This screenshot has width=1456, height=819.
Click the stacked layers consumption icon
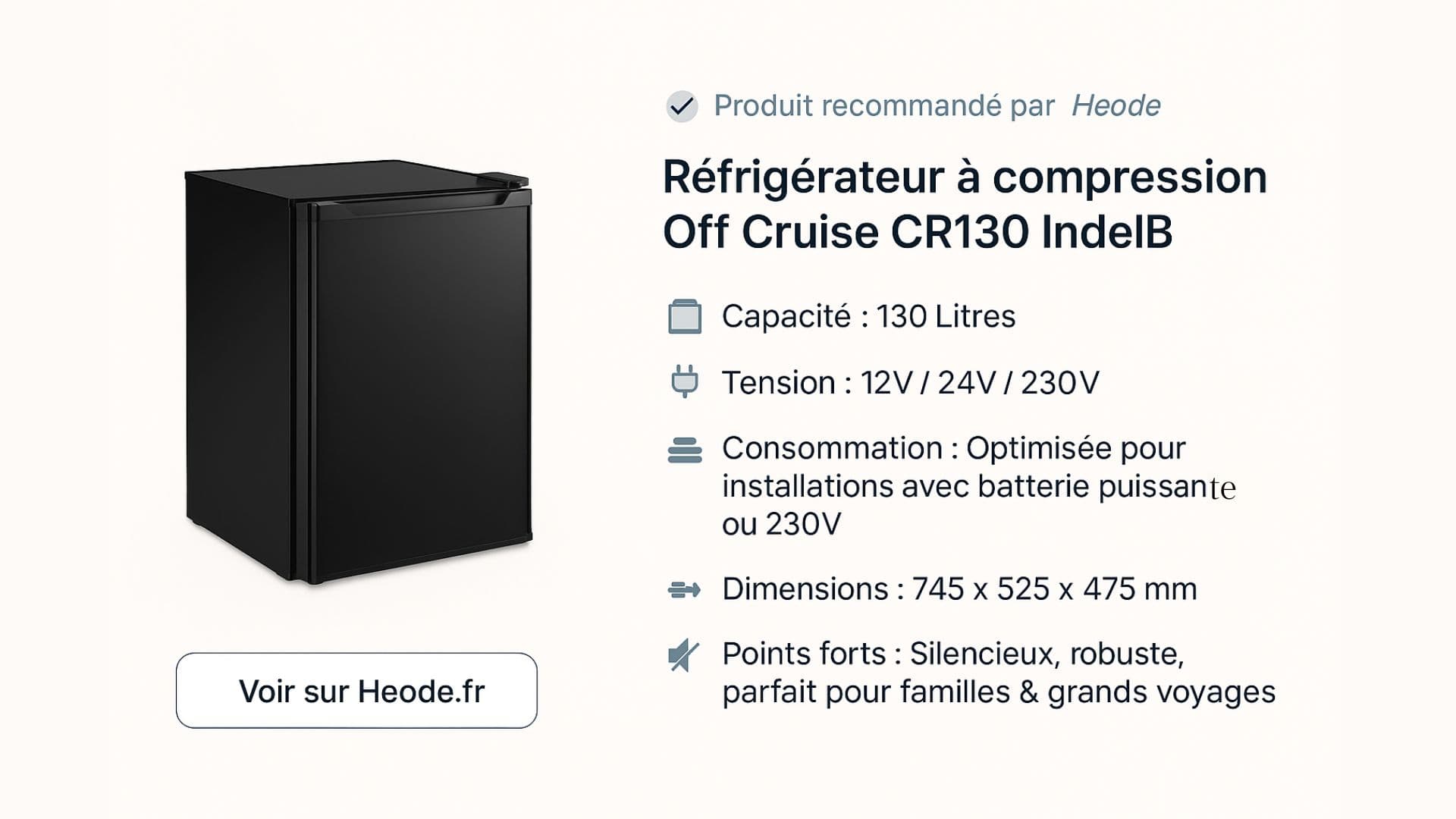tap(685, 450)
